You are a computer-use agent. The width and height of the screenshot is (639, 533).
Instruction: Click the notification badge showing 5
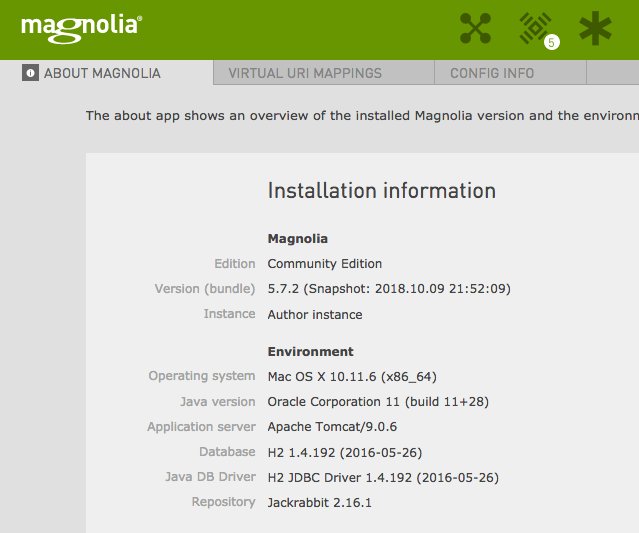coord(551,42)
